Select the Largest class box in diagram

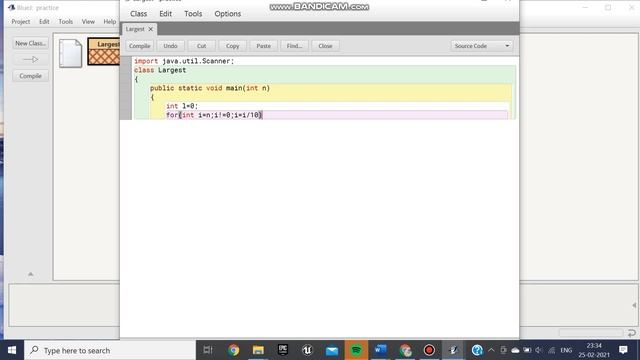[x=104, y=52]
